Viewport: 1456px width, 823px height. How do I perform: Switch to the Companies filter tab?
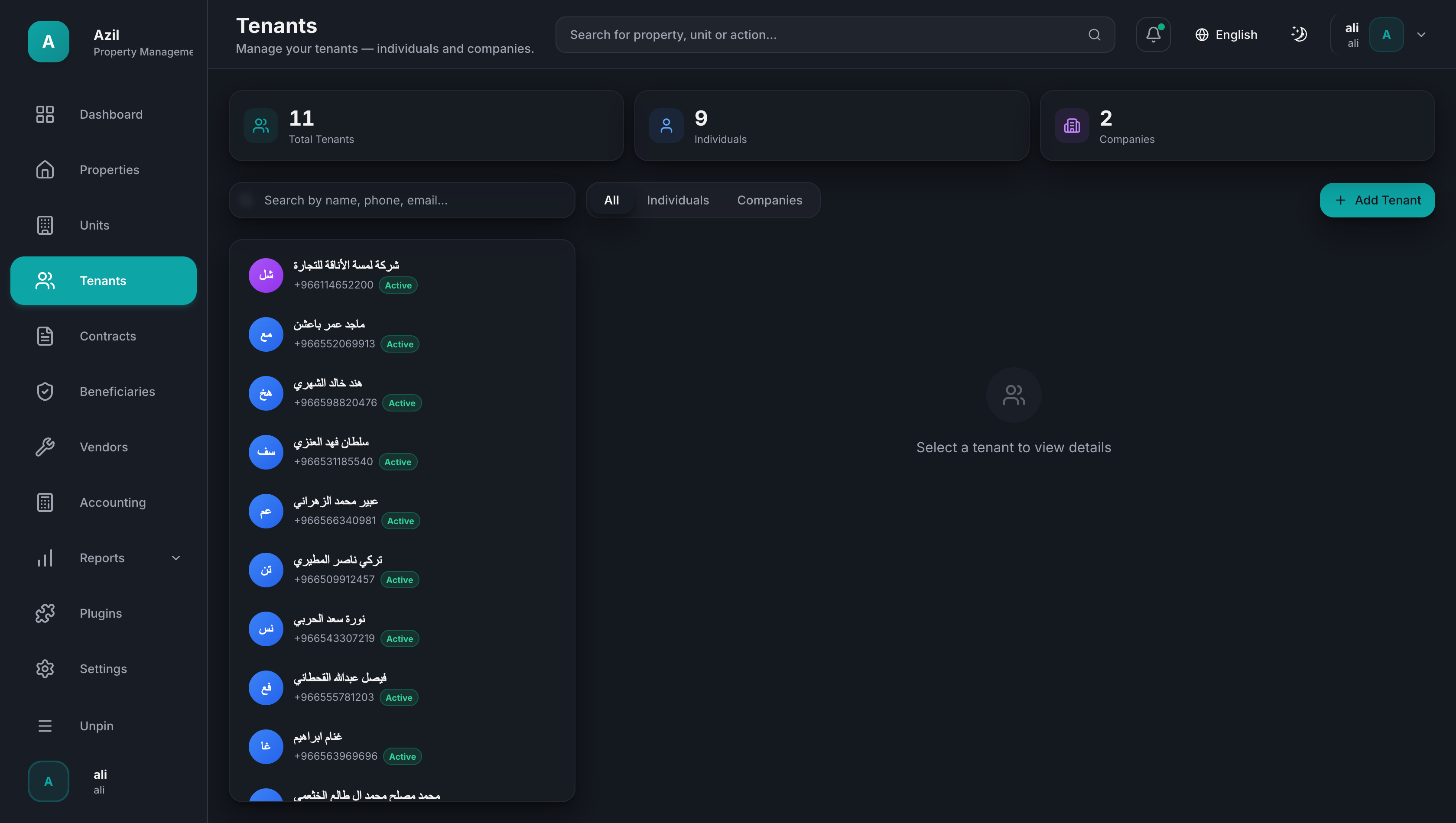[769, 200]
